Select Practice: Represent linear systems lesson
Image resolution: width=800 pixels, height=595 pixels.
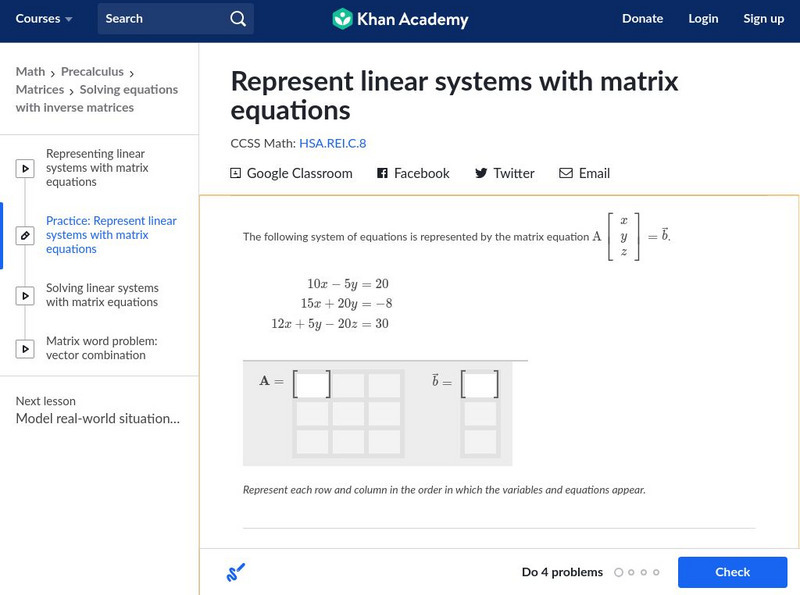(x=111, y=235)
